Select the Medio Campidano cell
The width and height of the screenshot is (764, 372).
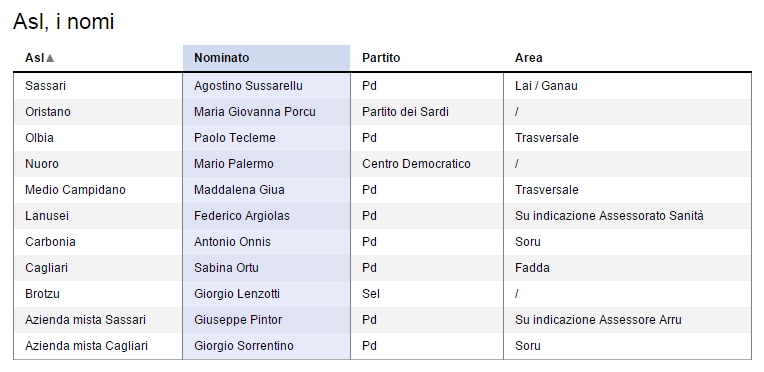98,190
